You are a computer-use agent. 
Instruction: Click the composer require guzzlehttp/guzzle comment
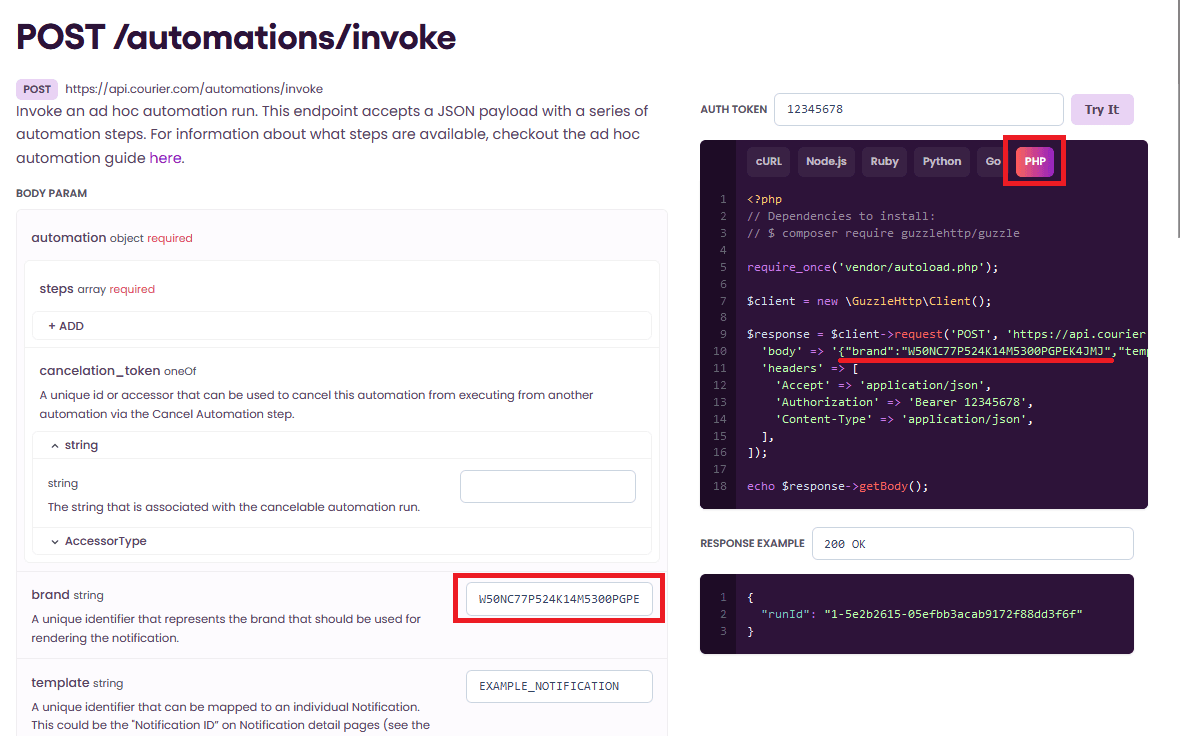(x=883, y=233)
